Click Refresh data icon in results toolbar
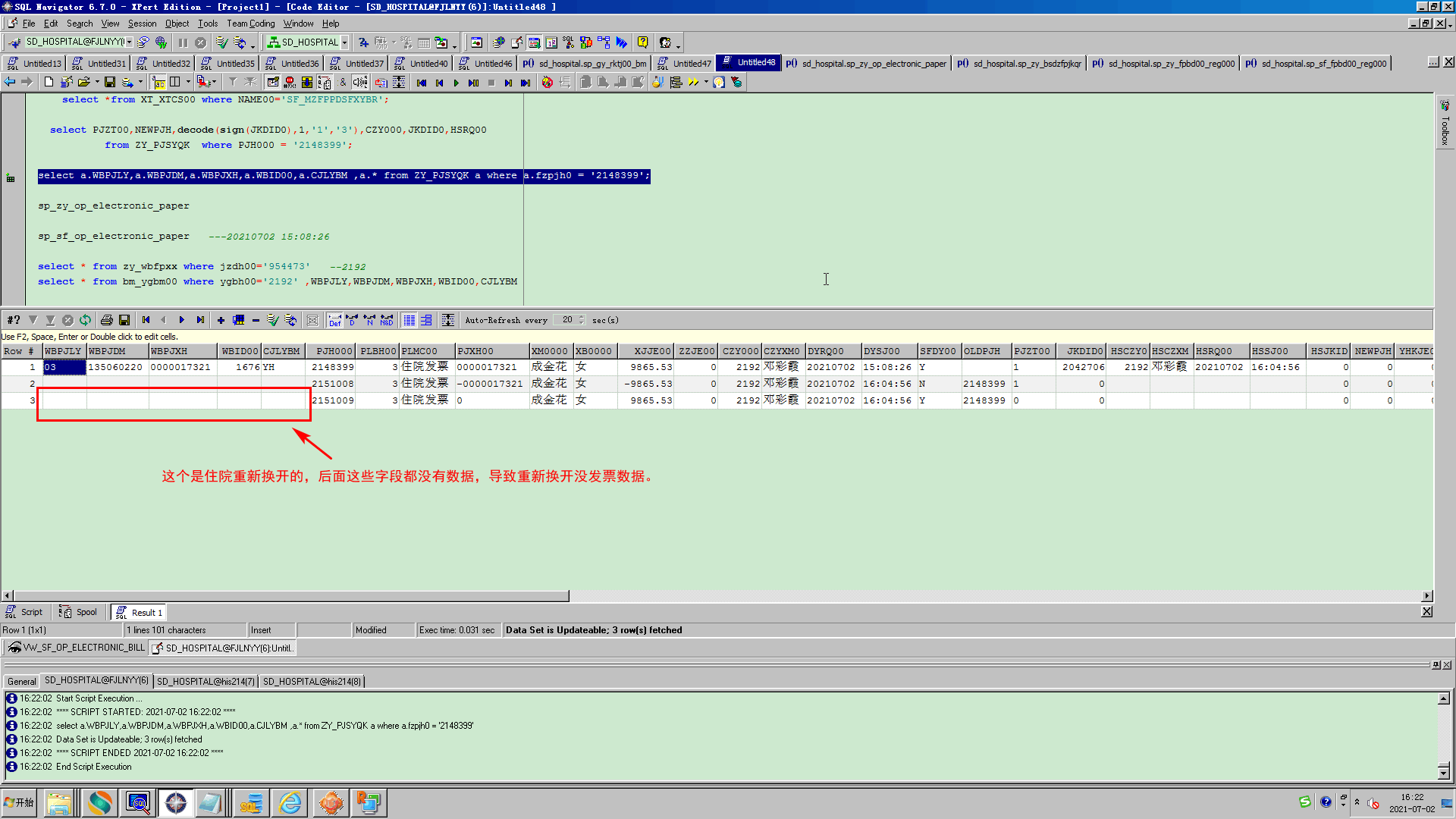 pyautogui.click(x=85, y=320)
